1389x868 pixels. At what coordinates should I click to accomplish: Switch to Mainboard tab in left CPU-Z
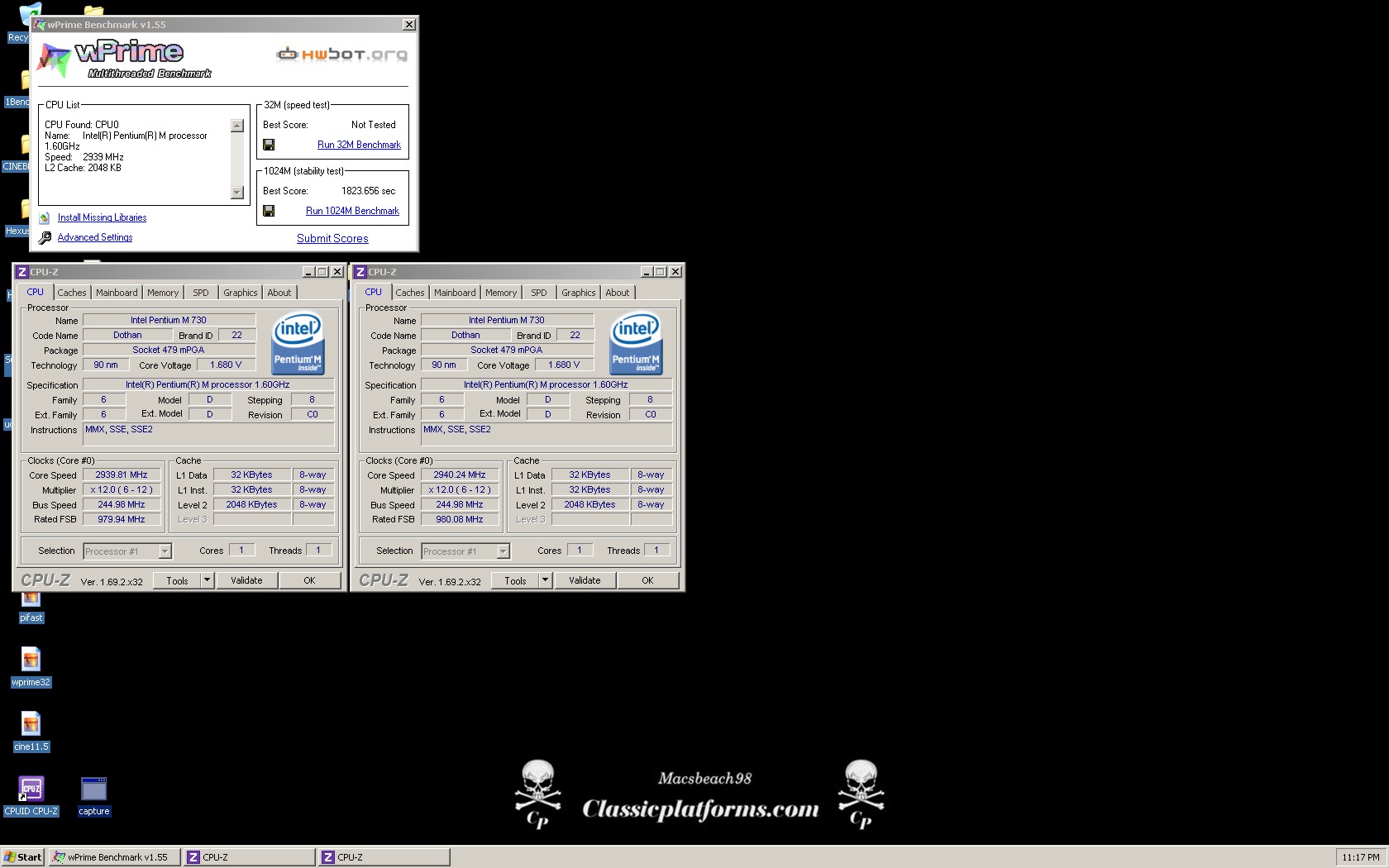[117, 293]
